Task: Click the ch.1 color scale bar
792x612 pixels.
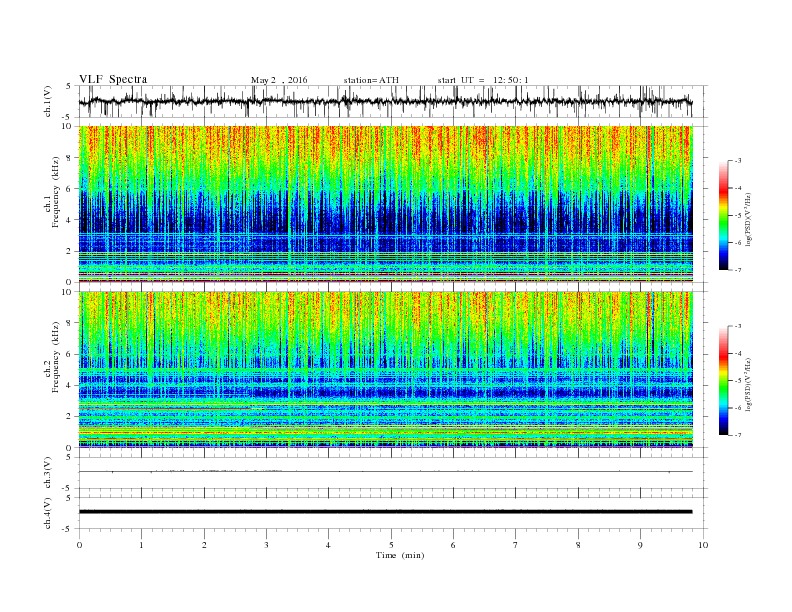Action: pos(723,216)
